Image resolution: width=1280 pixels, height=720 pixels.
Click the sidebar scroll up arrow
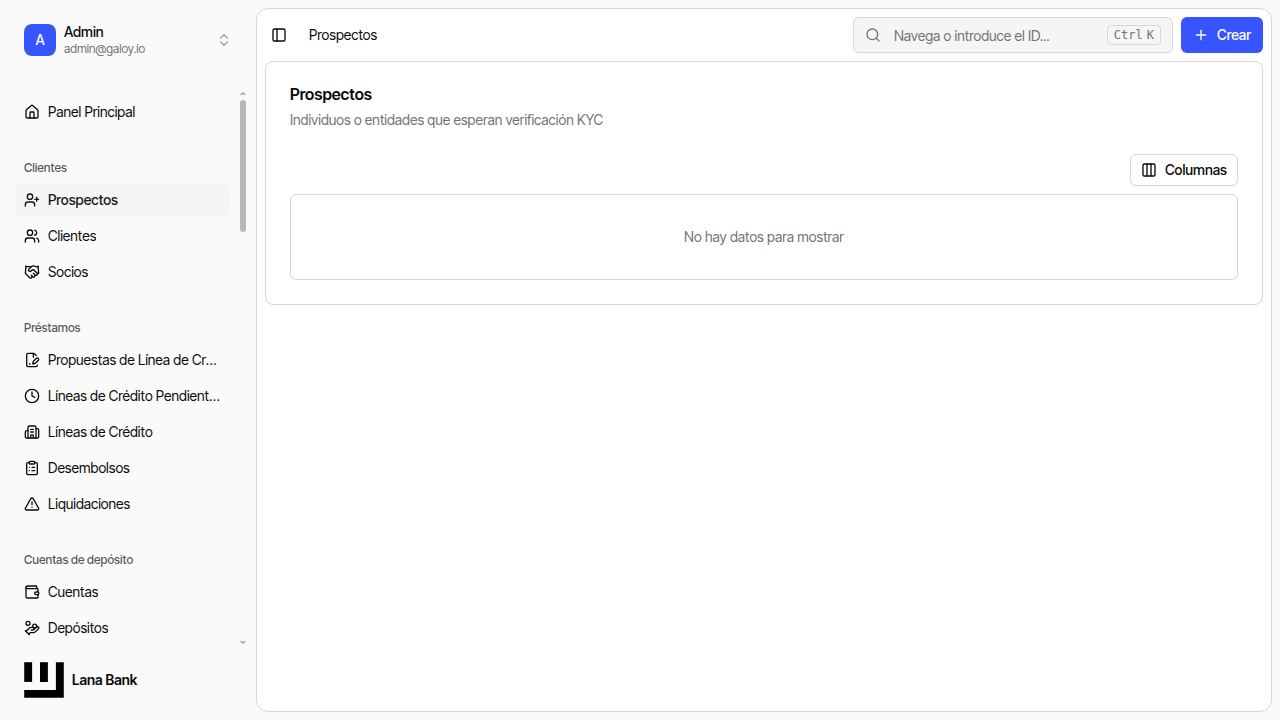point(242,94)
